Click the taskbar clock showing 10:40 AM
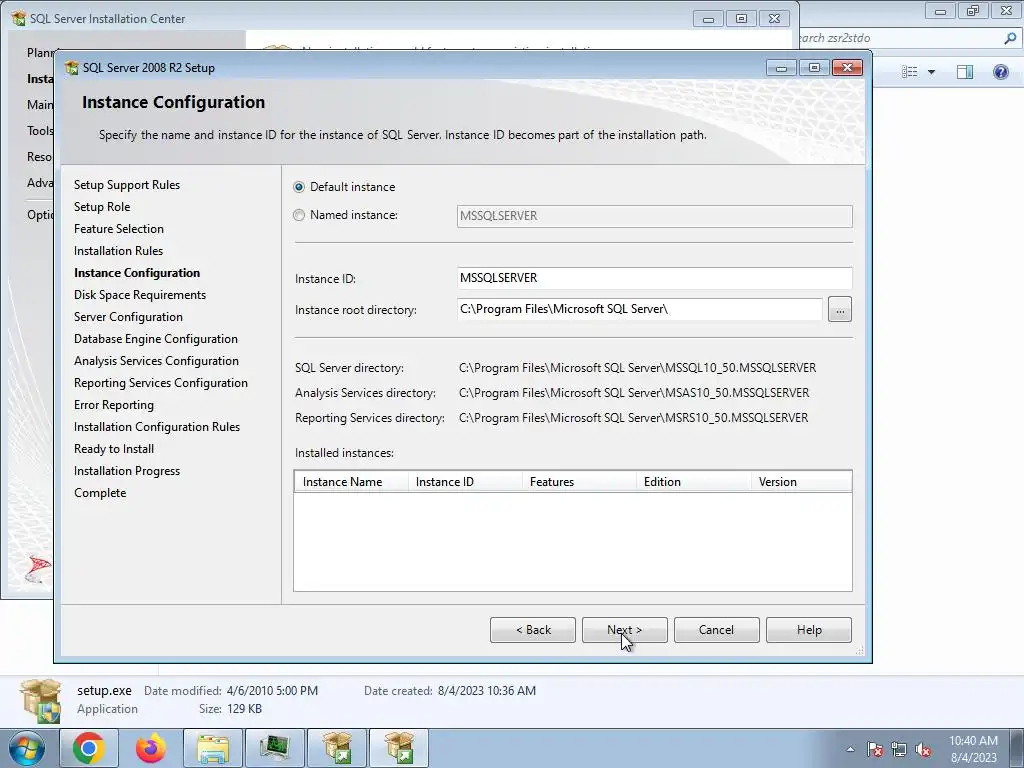The image size is (1024, 768). tap(973, 749)
